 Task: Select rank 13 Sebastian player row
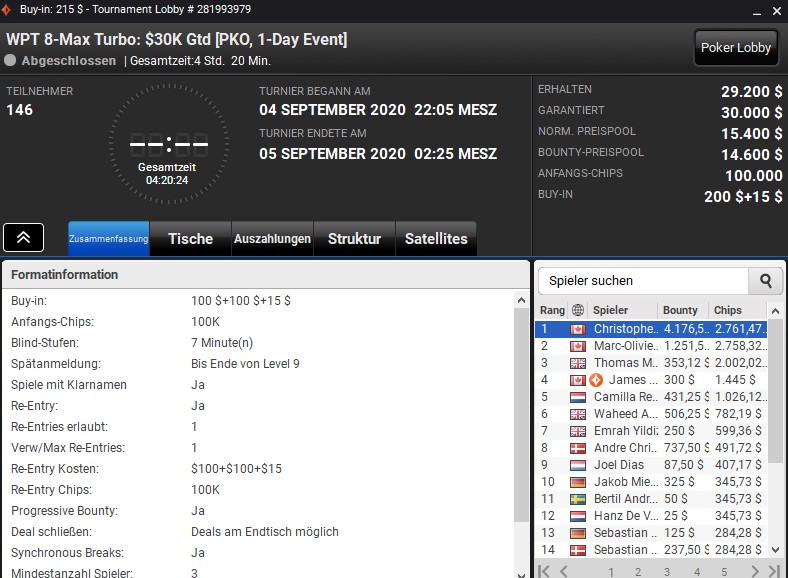[x=652, y=533]
